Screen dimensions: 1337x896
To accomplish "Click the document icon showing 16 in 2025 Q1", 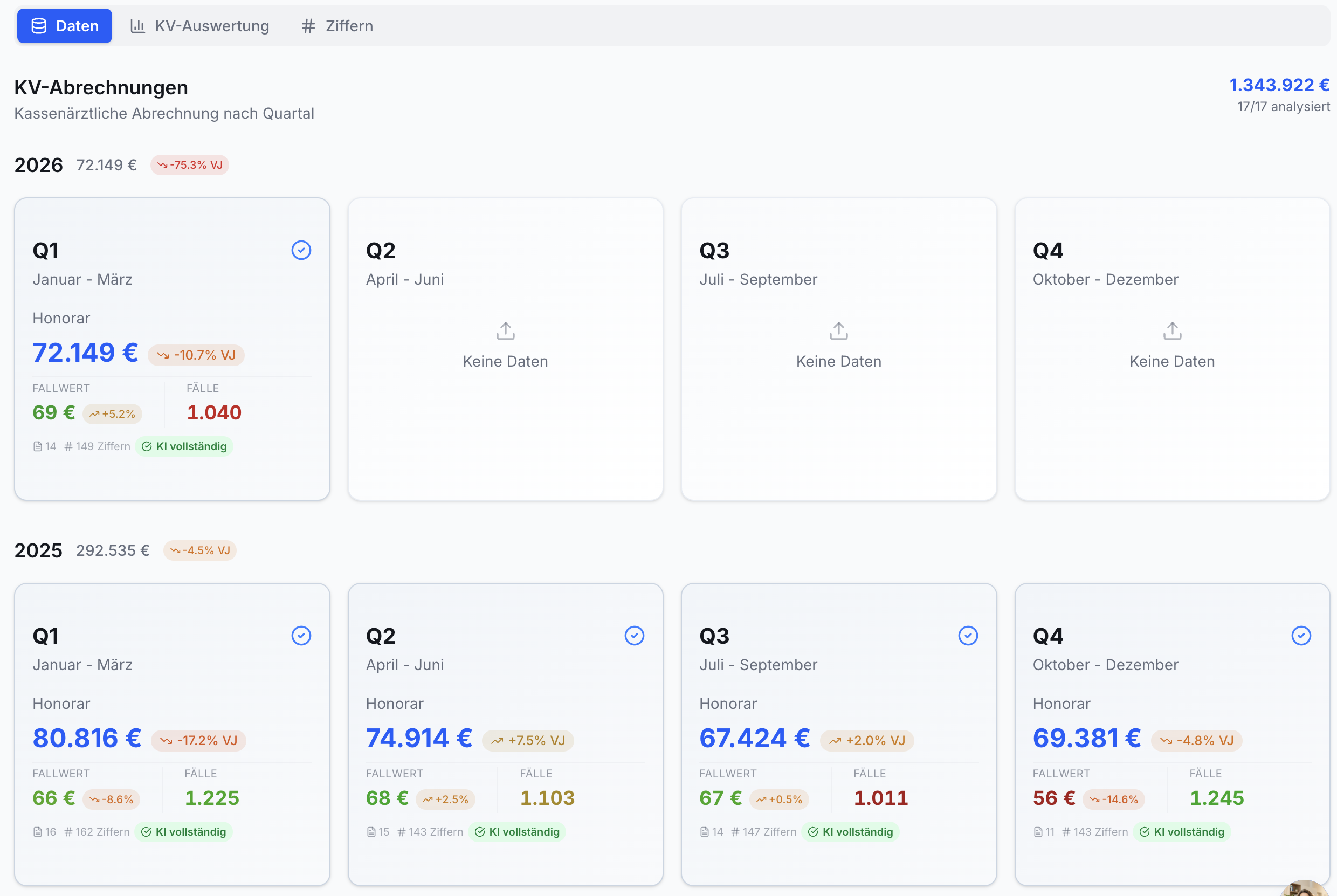I will pos(38,832).
